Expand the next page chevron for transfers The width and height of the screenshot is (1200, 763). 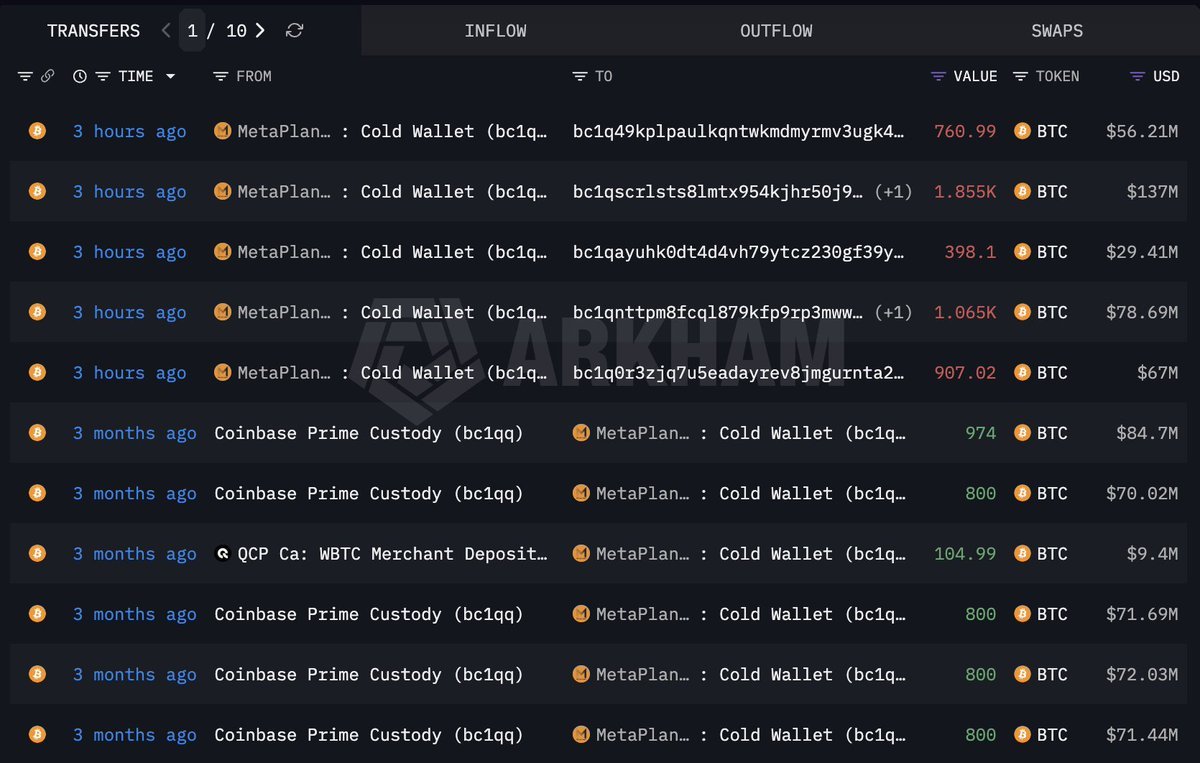click(x=259, y=30)
